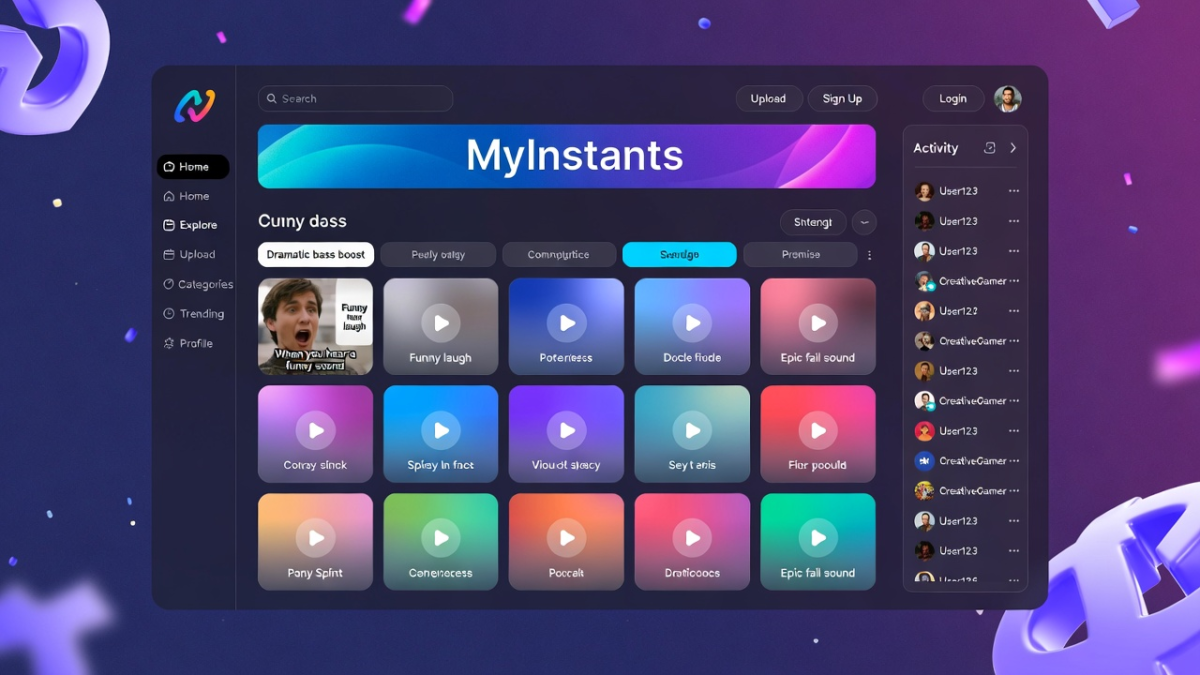1200x675 pixels.
Task: Select the highlighted Samlgo filter chip
Action: [680, 254]
